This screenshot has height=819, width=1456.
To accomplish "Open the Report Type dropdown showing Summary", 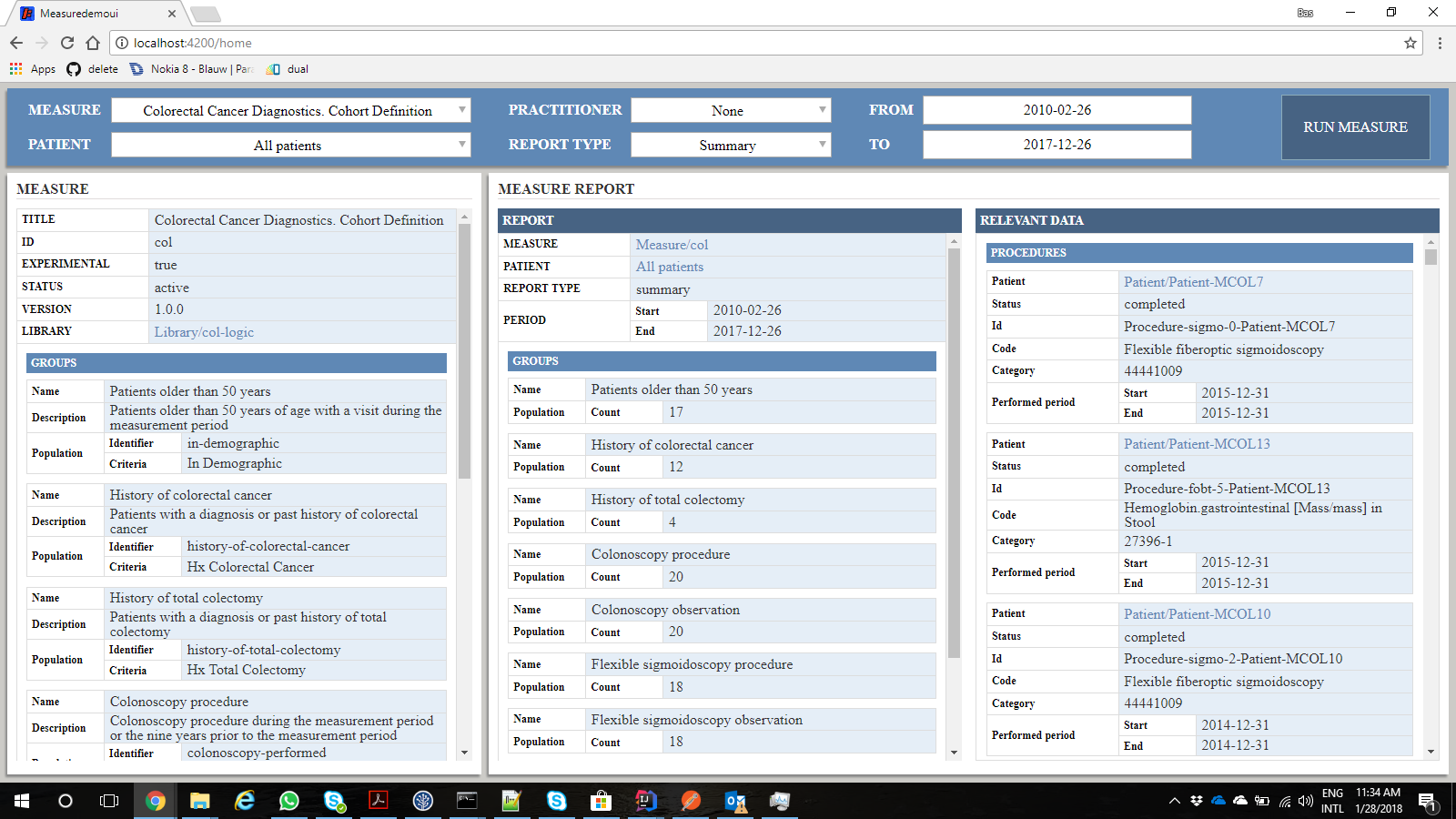I will 731,145.
